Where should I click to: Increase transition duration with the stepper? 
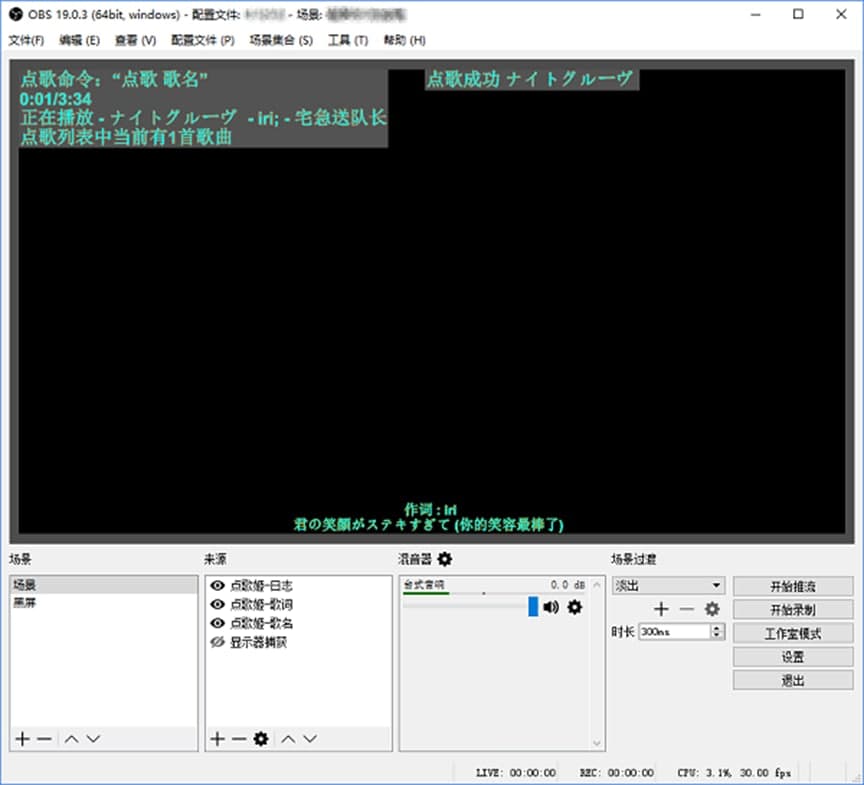pos(717,626)
